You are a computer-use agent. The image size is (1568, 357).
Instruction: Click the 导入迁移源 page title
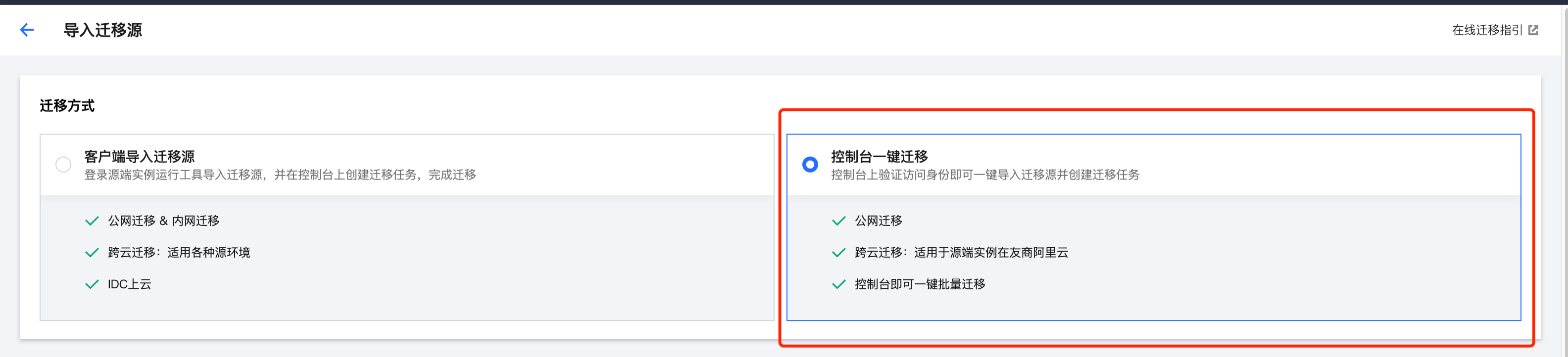pyautogui.click(x=103, y=30)
